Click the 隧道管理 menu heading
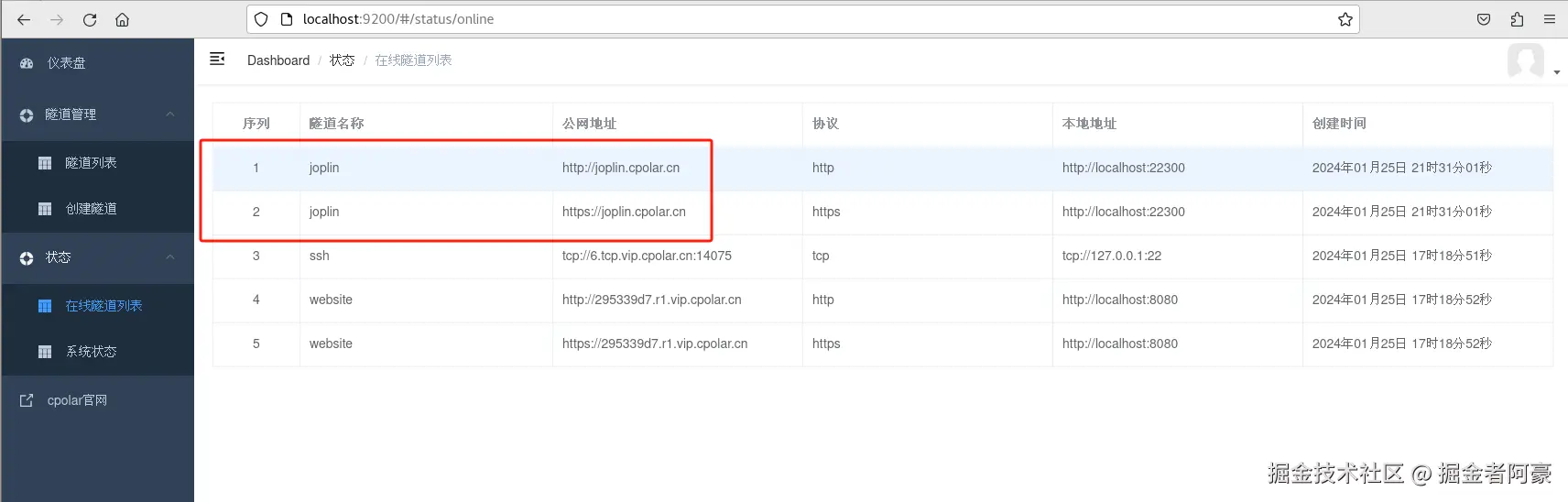The width and height of the screenshot is (1568, 502). pyautogui.click(x=71, y=115)
